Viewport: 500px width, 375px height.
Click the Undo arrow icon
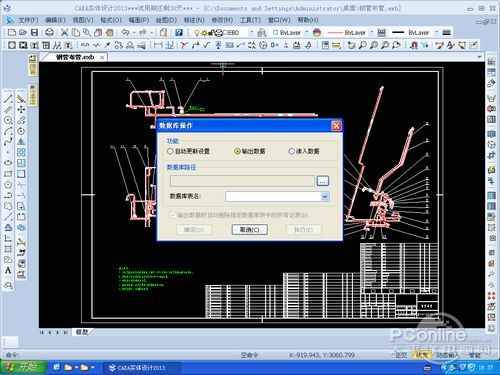[125, 33]
